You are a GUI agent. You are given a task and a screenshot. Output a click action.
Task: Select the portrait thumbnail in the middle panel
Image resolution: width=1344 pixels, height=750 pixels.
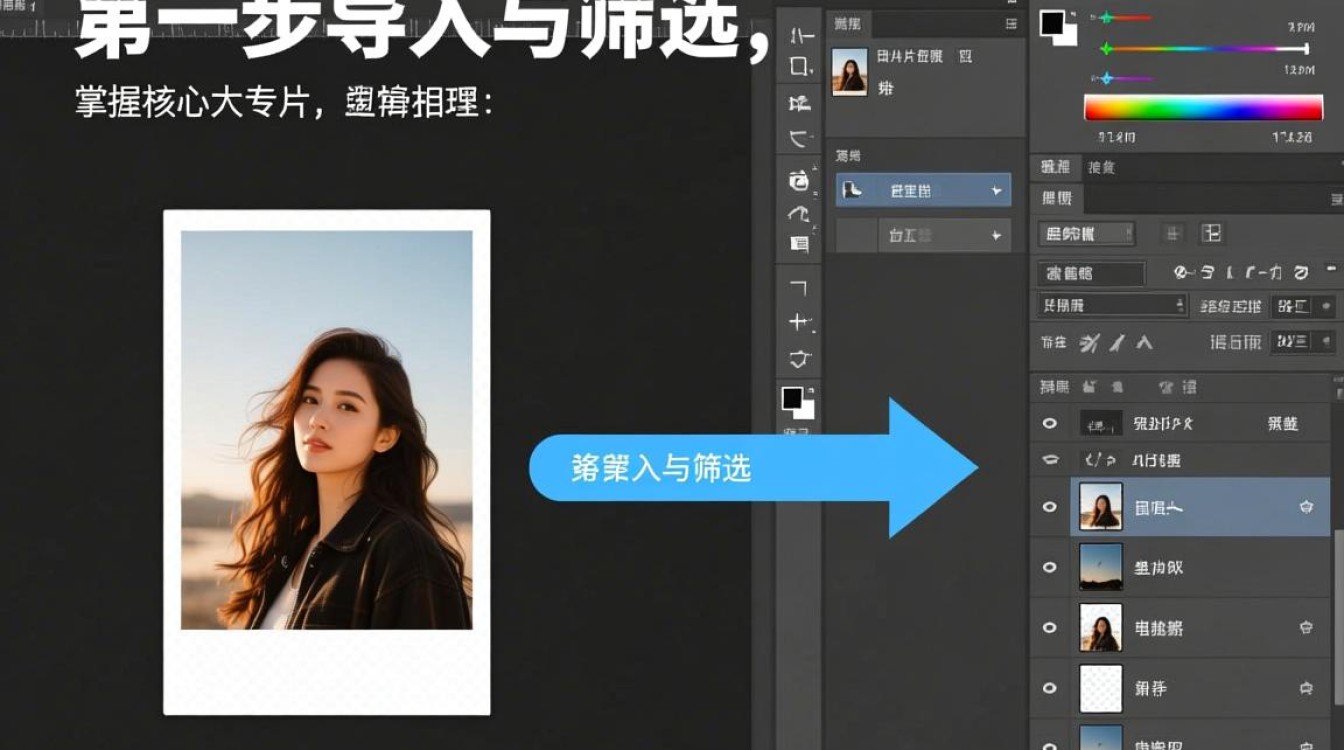click(849, 72)
